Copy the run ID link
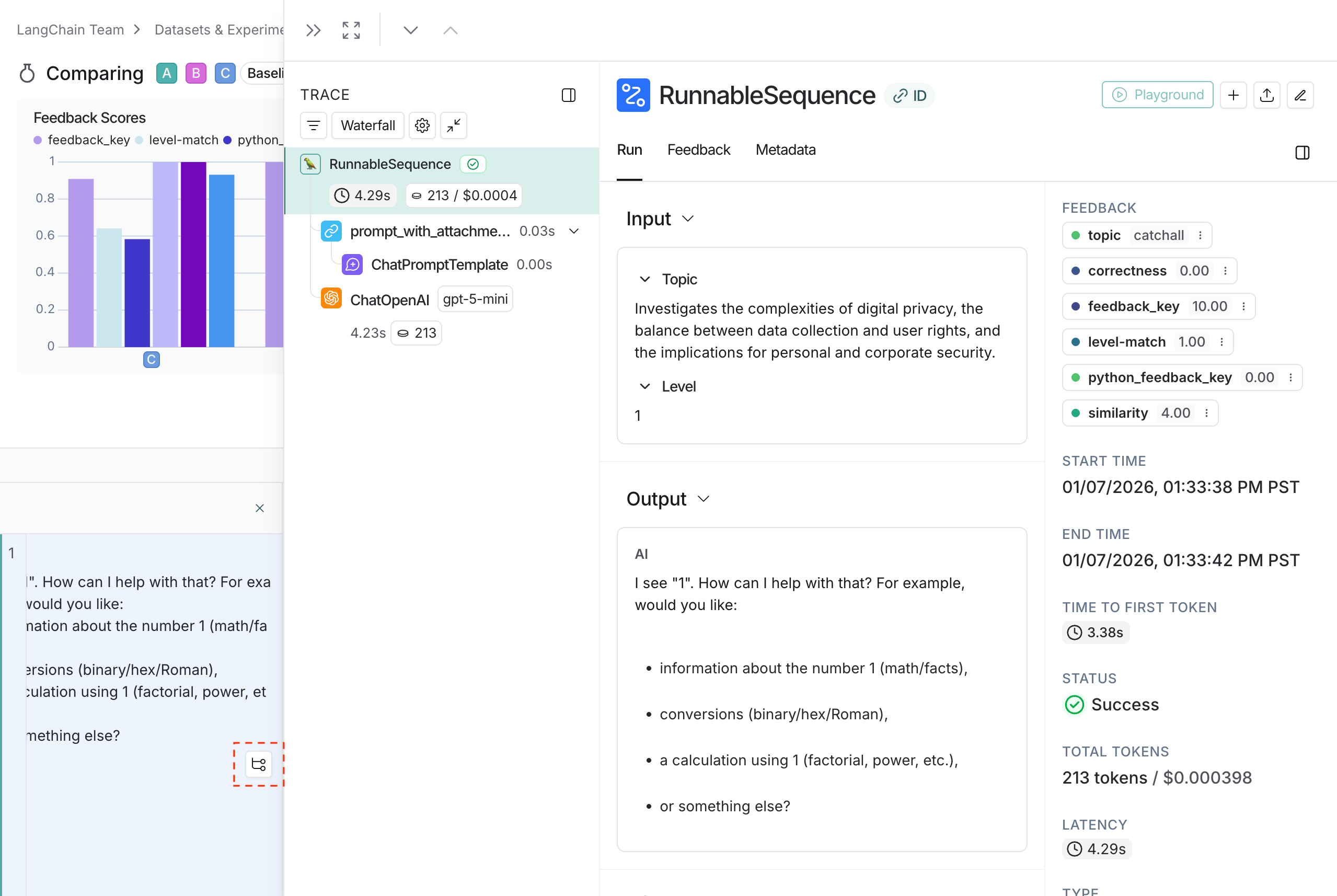 pos(910,96)
